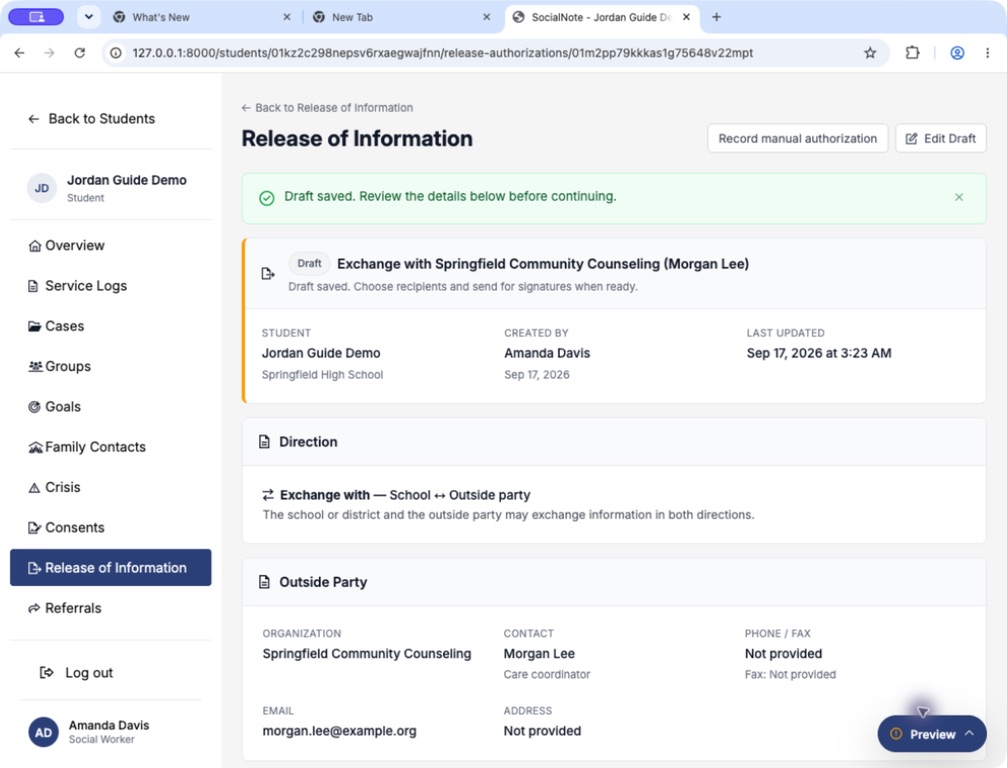Click the Draft status badge
Image resolution: width=1007 pixels, height=768 pixels.
point(309,263)
